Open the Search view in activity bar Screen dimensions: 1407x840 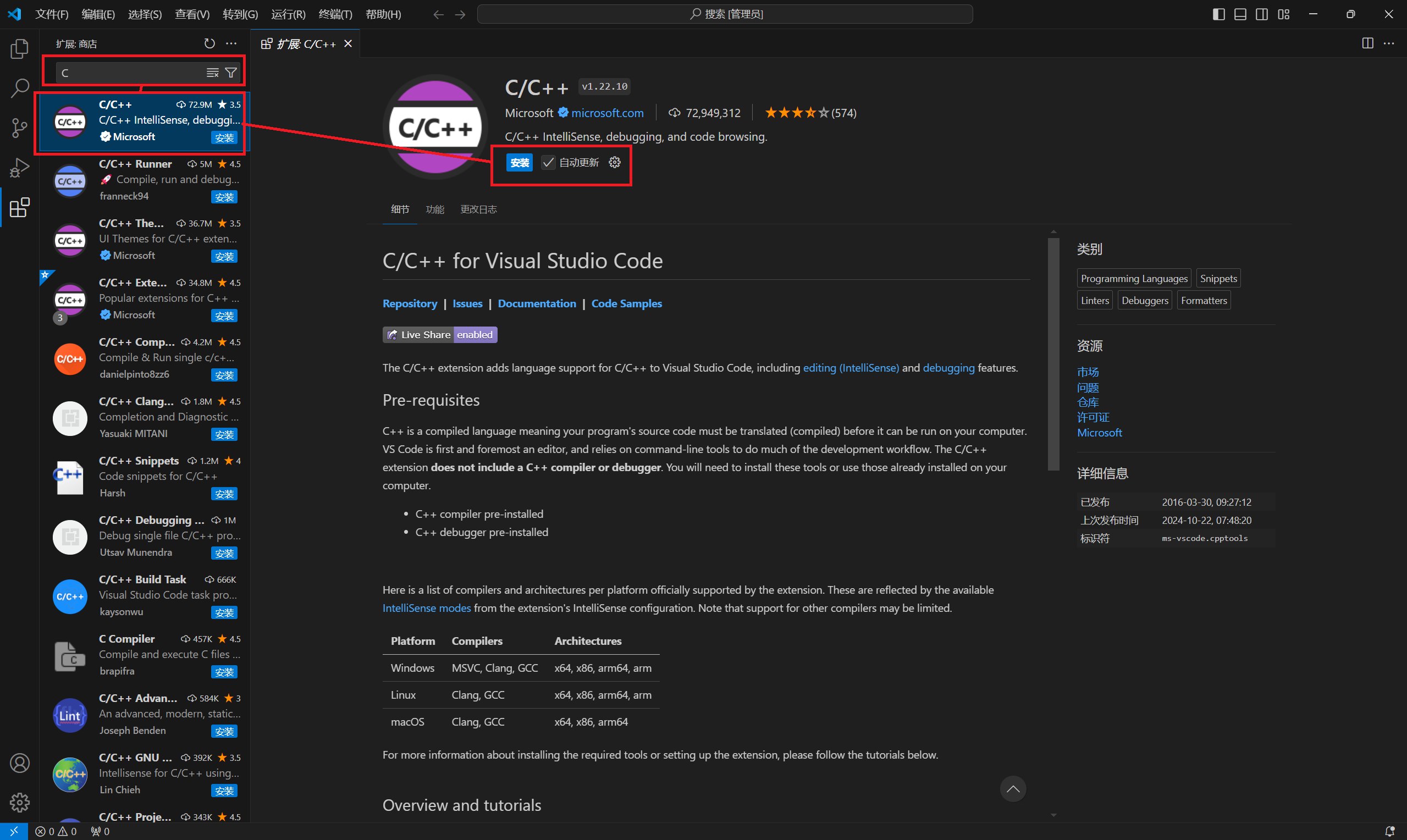[x=19, y=89]
